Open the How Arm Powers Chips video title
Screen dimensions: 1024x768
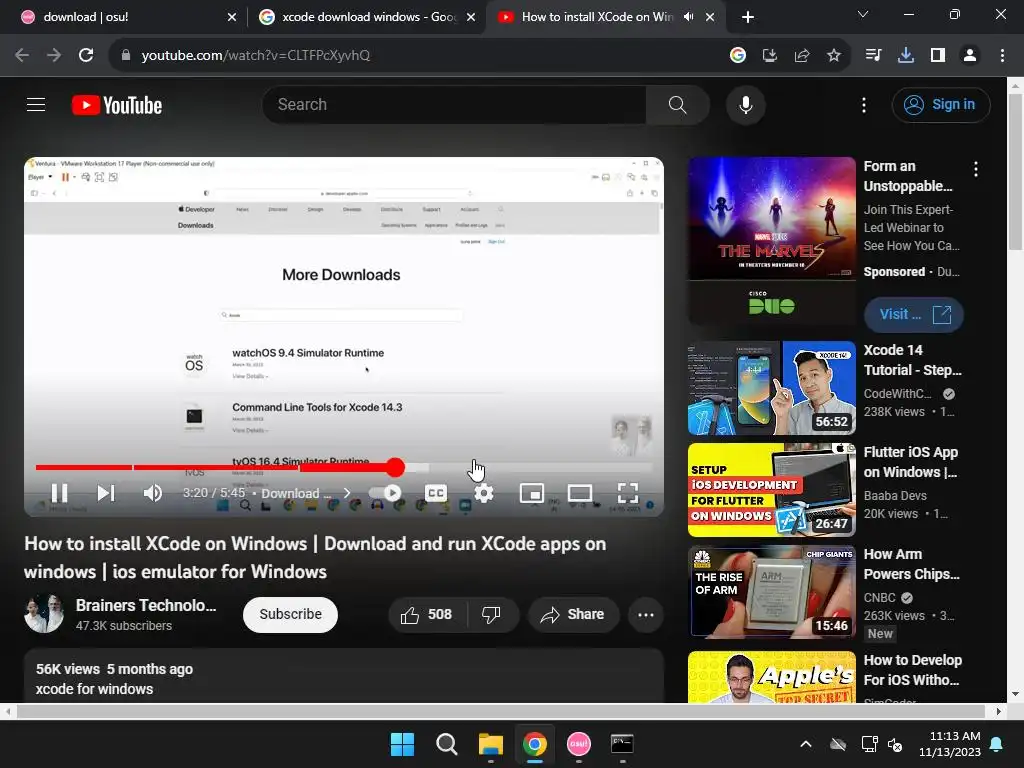coord(911,564)
